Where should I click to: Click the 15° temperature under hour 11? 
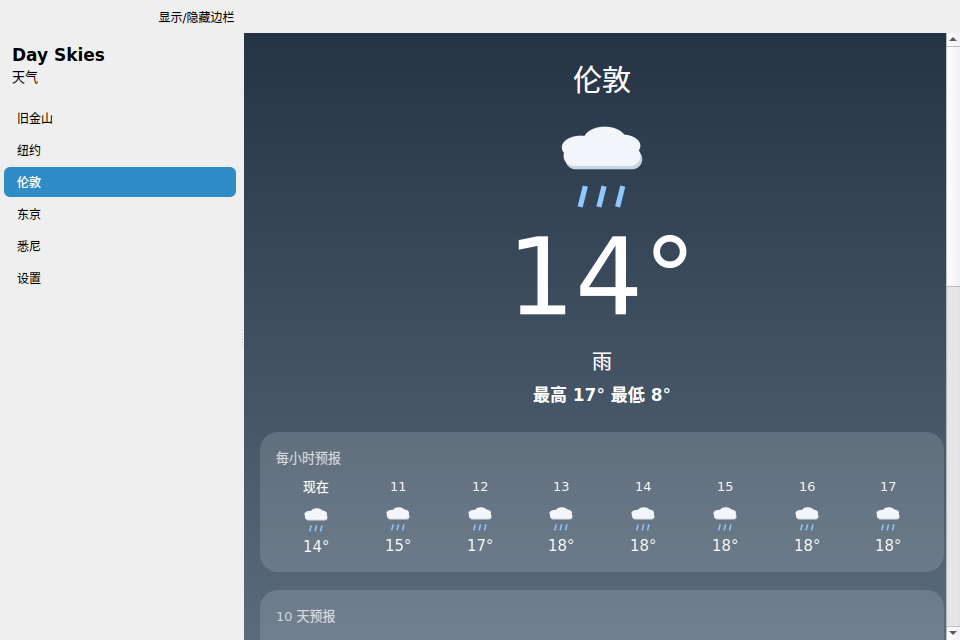click(398, 545)
